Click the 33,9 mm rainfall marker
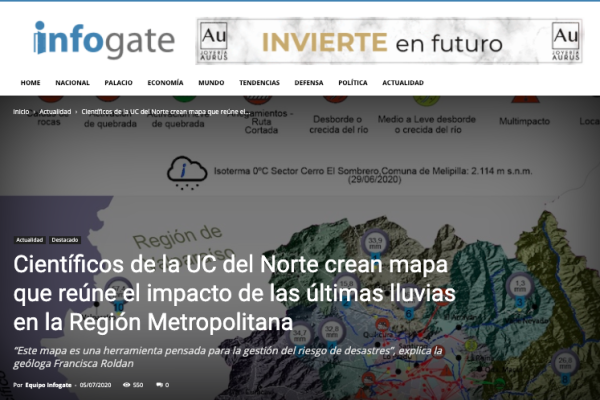 click(375, 243)
